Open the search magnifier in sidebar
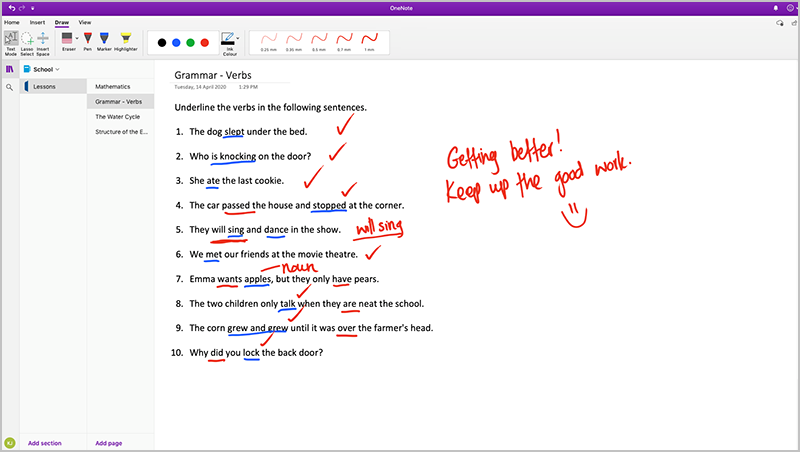 pyautogui.click(x=10, y=88)
